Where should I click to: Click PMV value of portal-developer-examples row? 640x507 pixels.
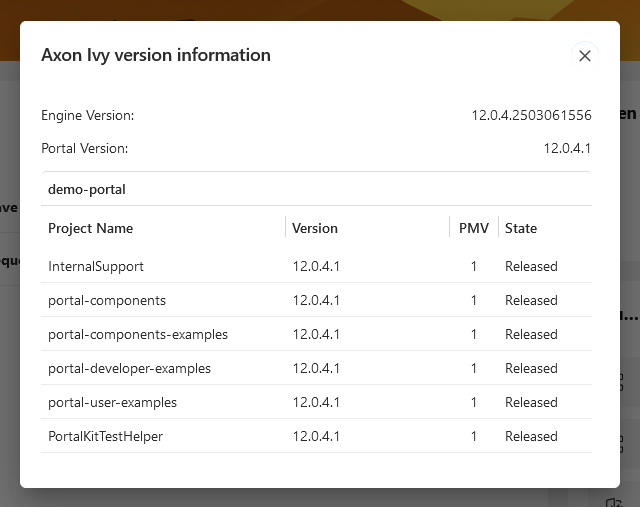[x=473, y=368]
